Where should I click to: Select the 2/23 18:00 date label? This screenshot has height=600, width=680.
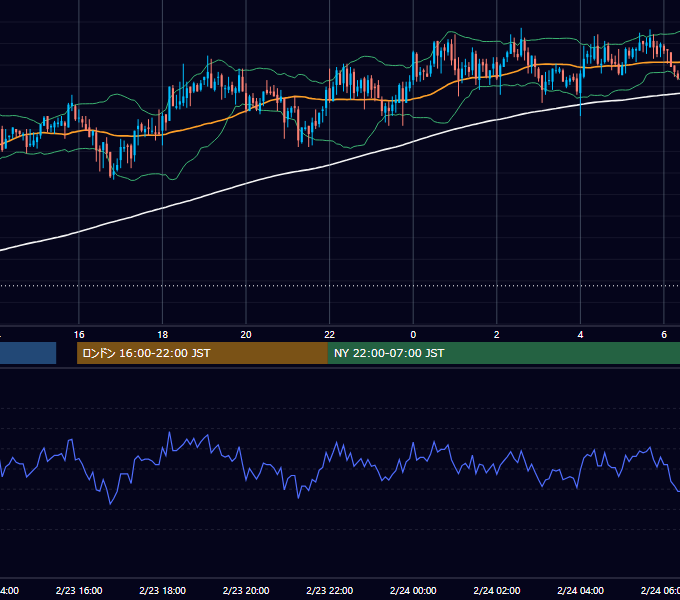[x=163, y=590]
